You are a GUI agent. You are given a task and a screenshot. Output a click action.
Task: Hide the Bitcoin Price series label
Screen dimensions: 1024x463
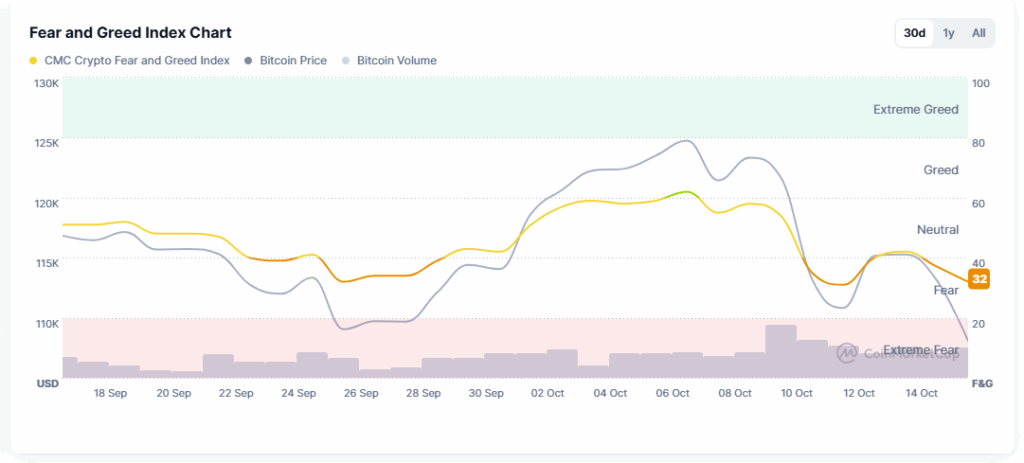tap(293, 60)
